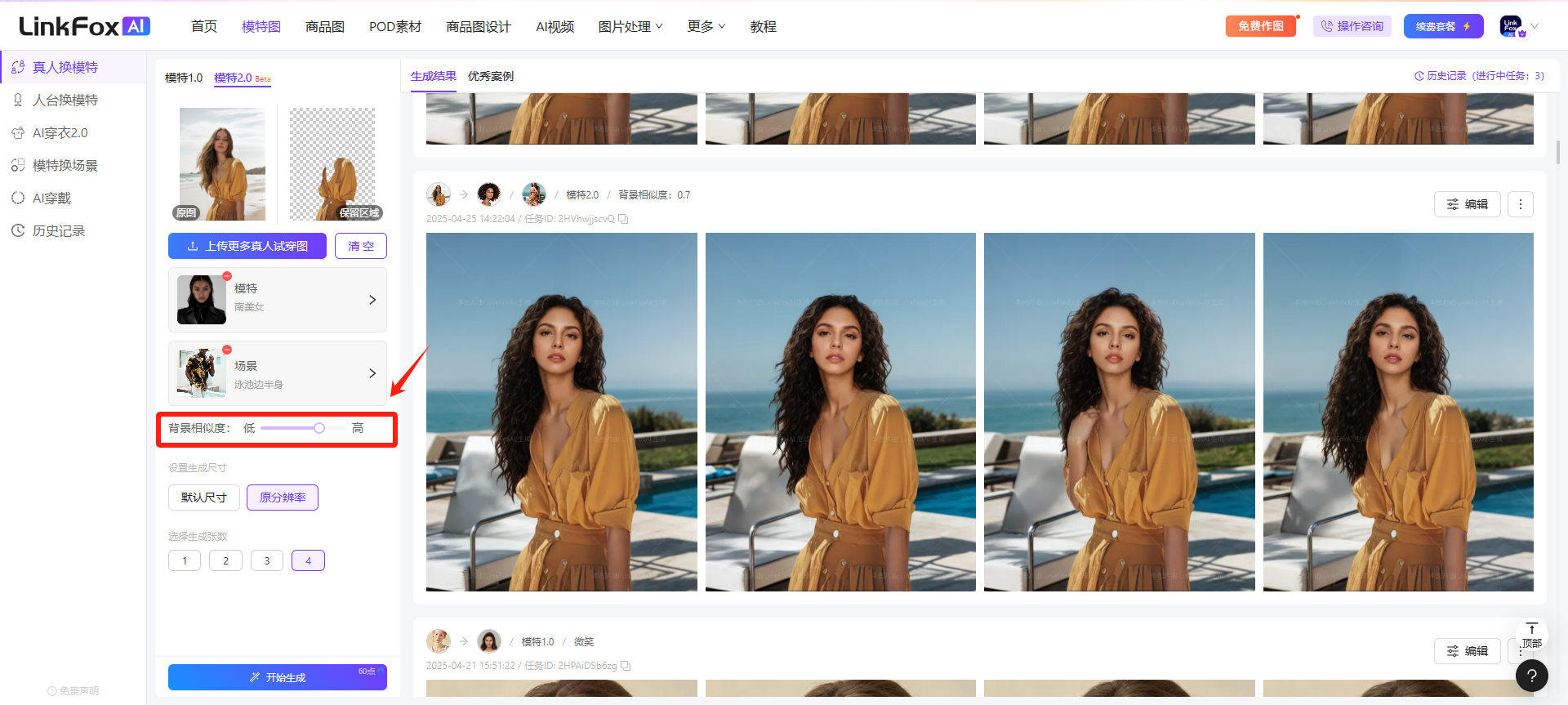Open 首页 in top navigation
The height and width of the screenshot is (705, 1568).
coord(204,26)
